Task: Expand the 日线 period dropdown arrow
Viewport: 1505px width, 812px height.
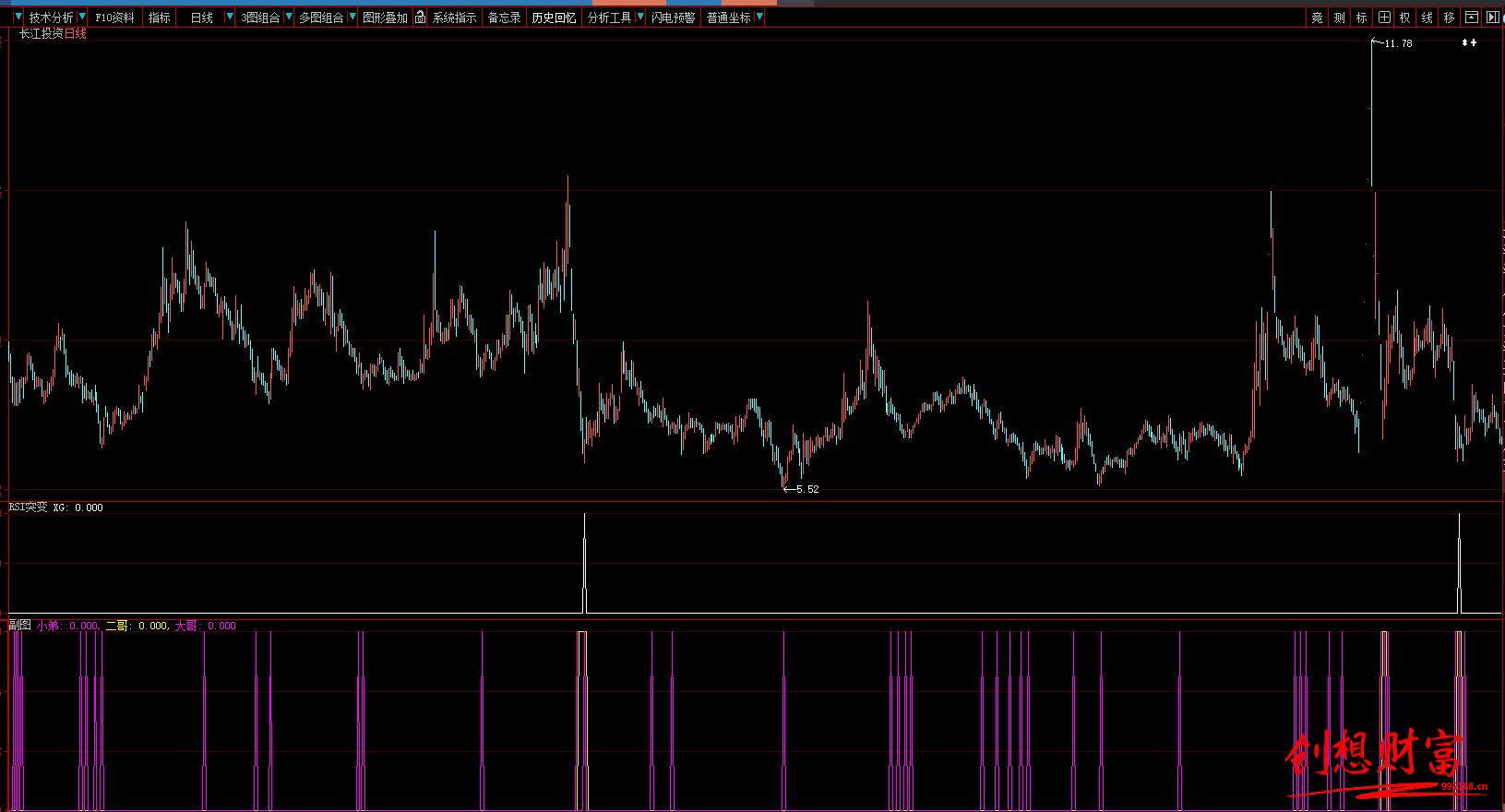Action: tap(230, 18)
